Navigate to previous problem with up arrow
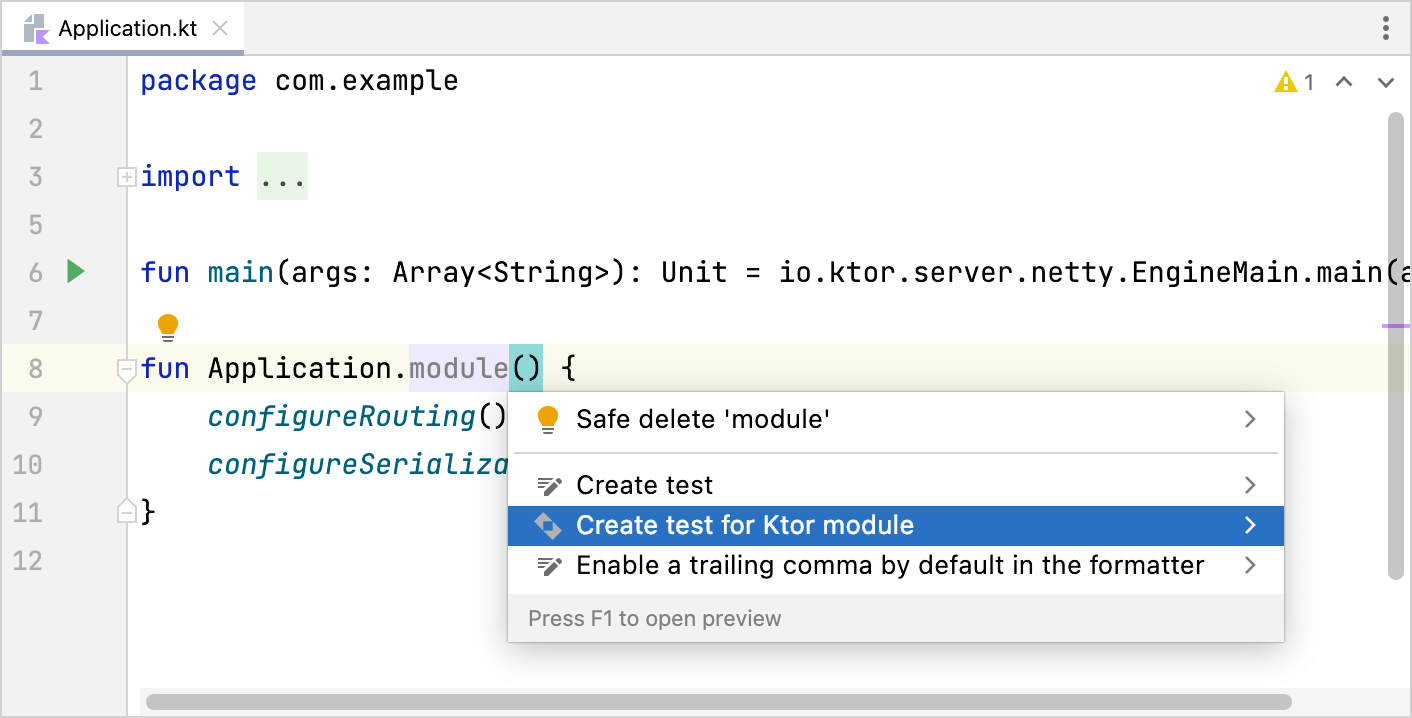Image resolution: width=1412 pixels, height=718 pixels. point(1344,82)
